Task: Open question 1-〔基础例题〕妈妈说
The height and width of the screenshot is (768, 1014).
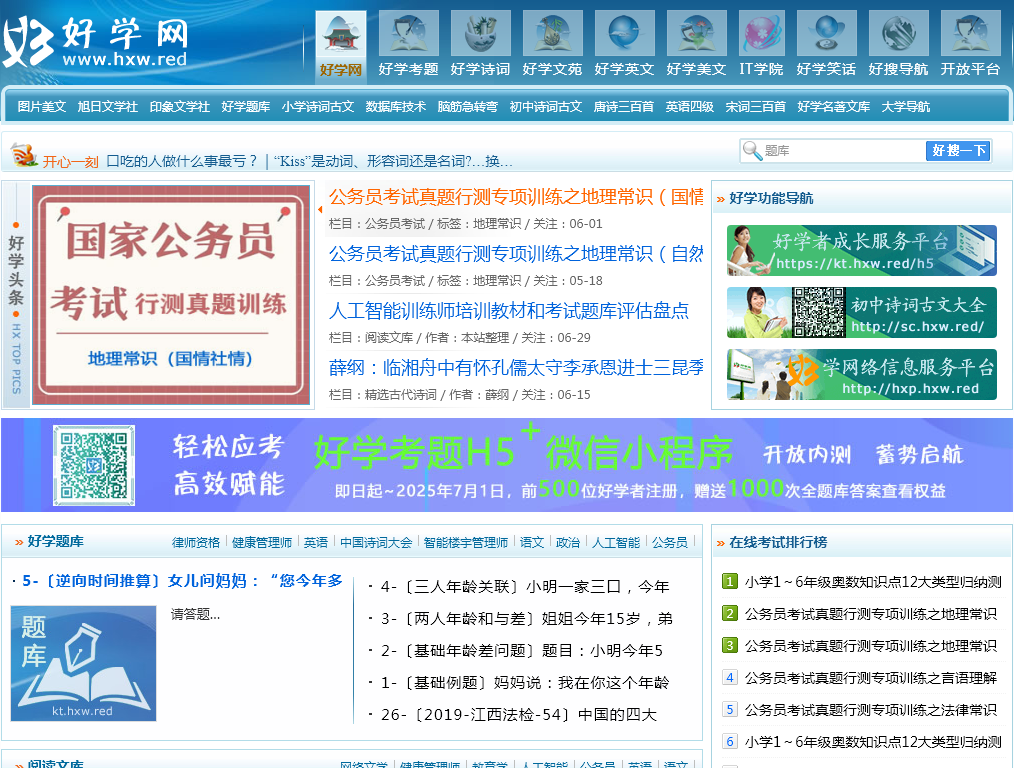Action: tap(525, 682)
